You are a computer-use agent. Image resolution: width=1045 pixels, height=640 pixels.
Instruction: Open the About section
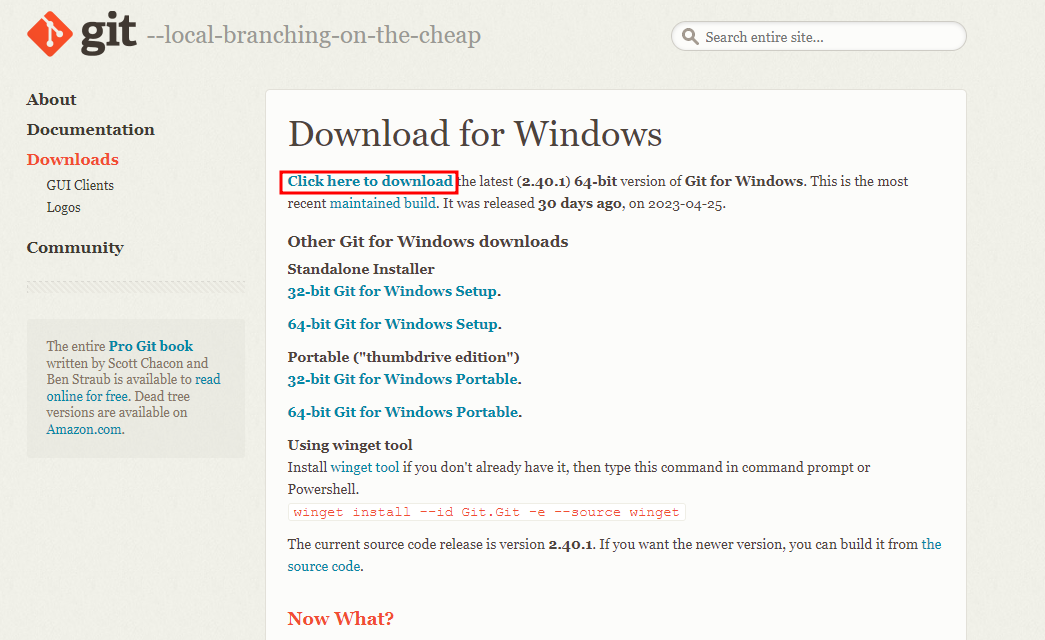[x=51, y=99]
